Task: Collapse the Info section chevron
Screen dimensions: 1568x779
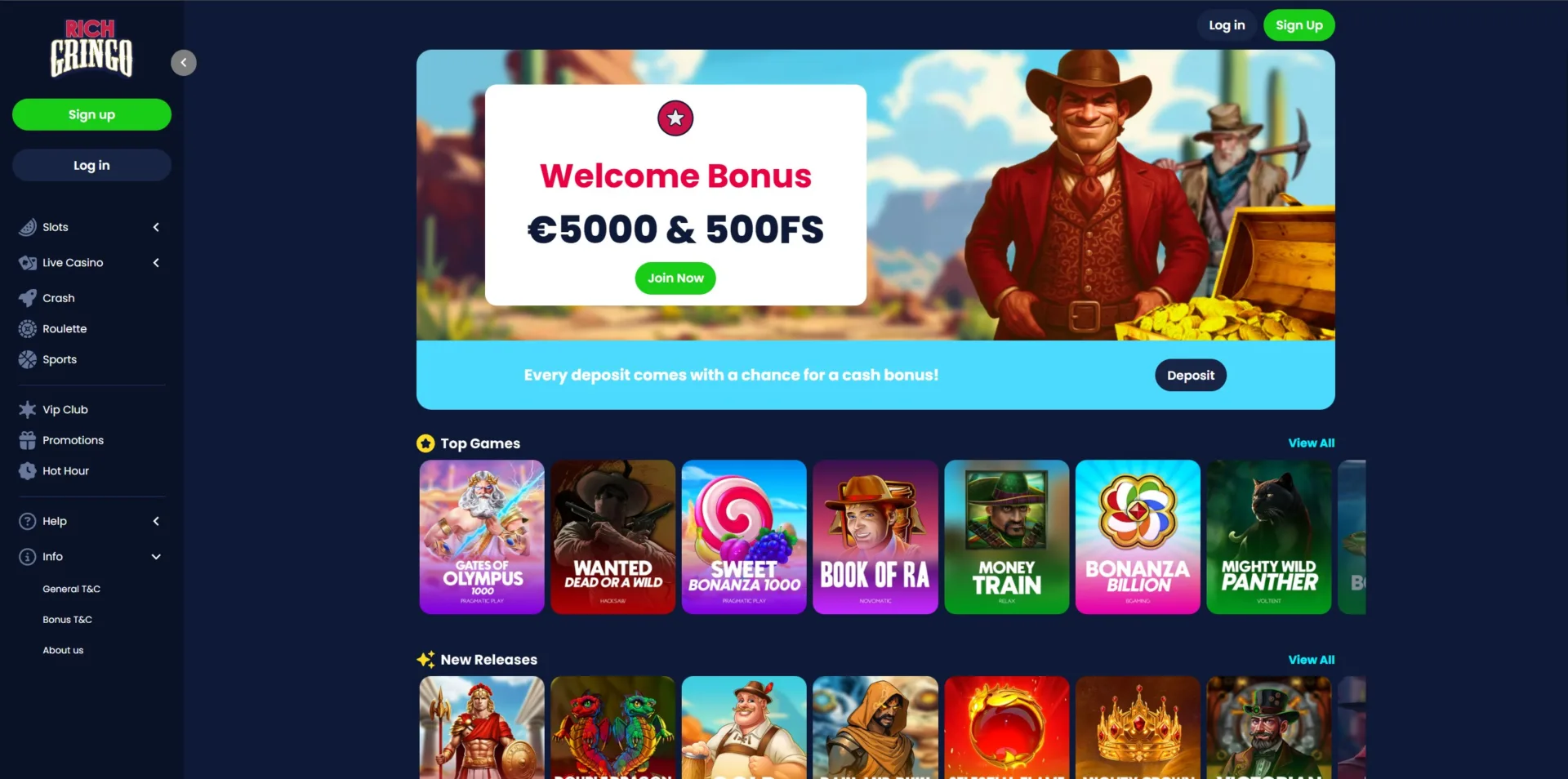Action: click(x=156, y=557)
